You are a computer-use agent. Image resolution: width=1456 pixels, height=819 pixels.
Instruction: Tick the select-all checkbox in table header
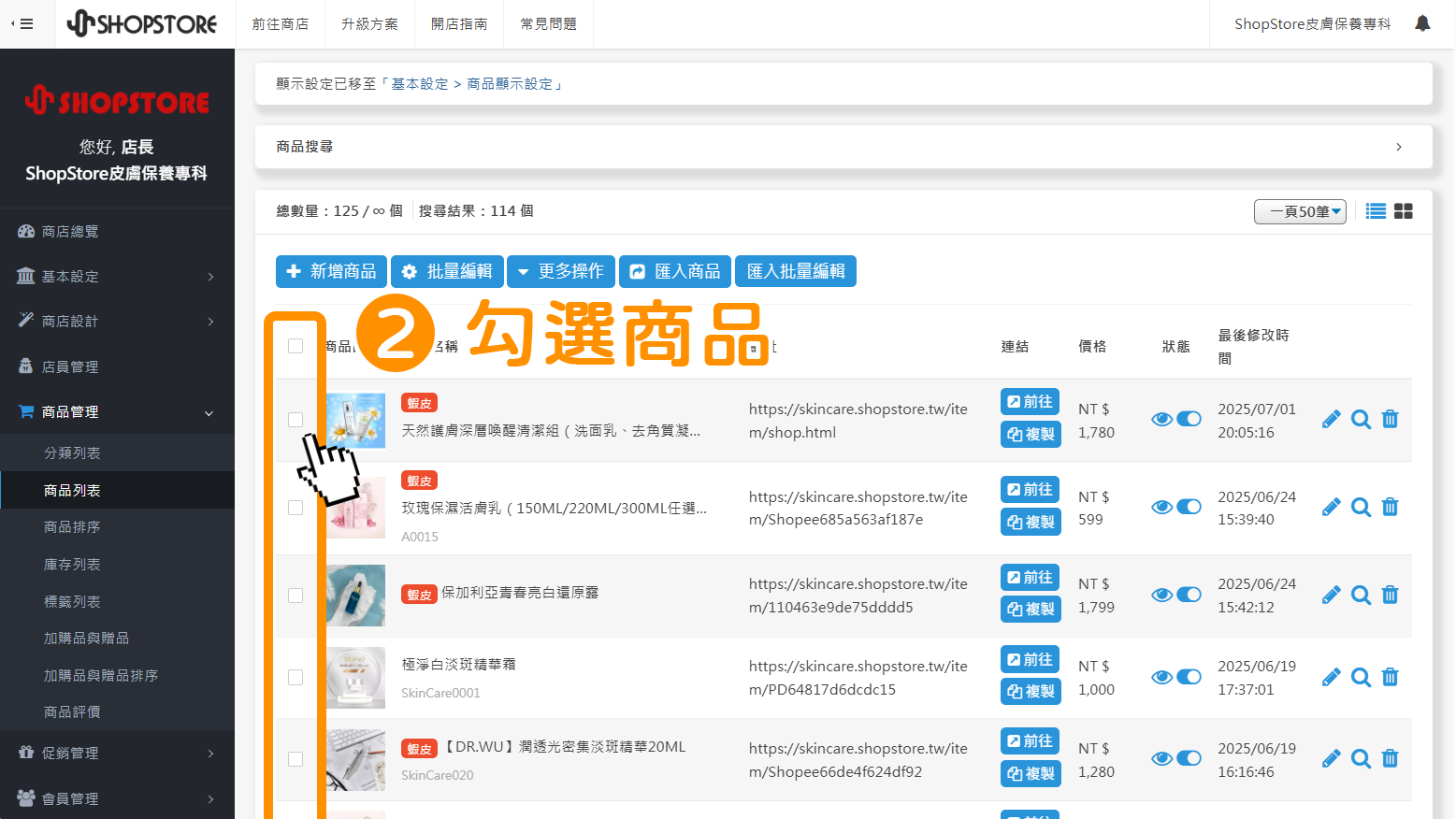(296, 346)
